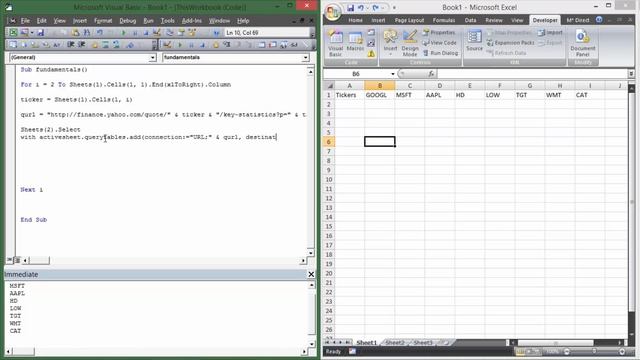Screen dimensions: 640x360
Task: Switch to the Sheet3 worksheet tab
Action: tap(423, 342)
